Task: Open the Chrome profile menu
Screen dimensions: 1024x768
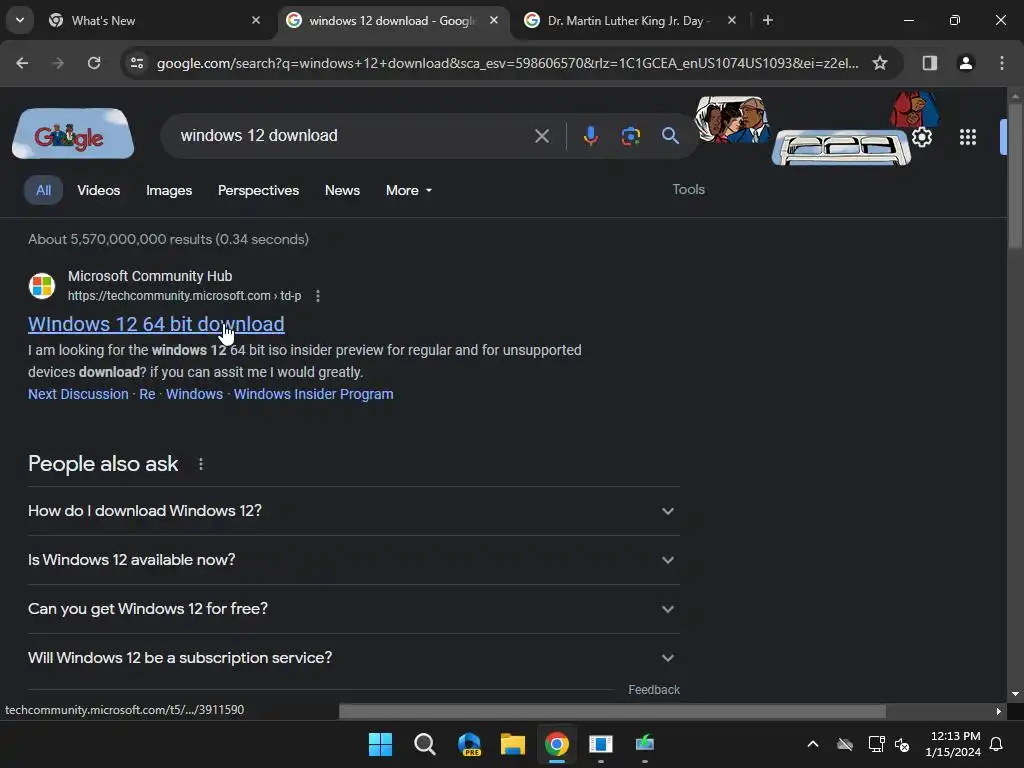Action: (965, 63)
